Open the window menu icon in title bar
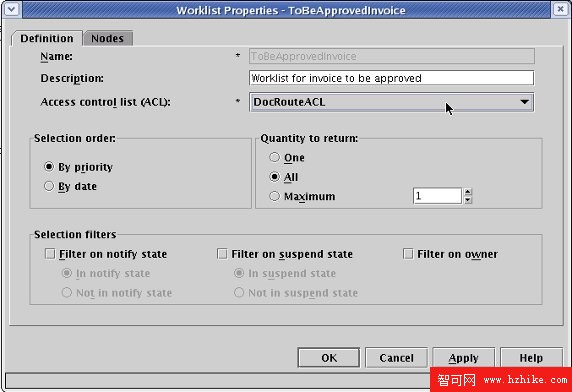This screenshot has width=572, height=392. coord(12,9)
